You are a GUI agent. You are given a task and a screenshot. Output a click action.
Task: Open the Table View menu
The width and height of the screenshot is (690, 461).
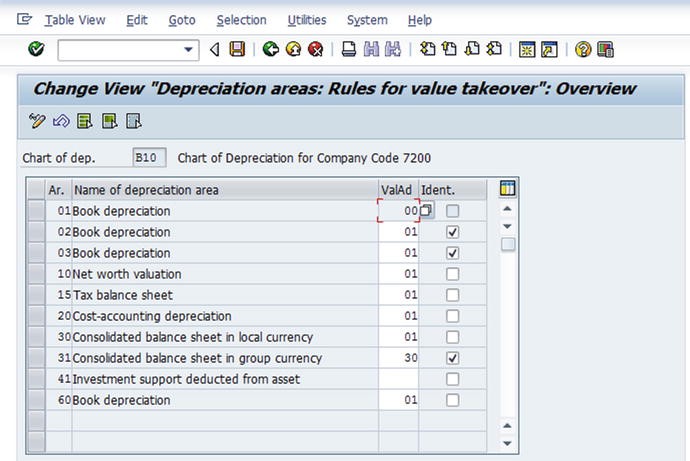pos(75,20)
